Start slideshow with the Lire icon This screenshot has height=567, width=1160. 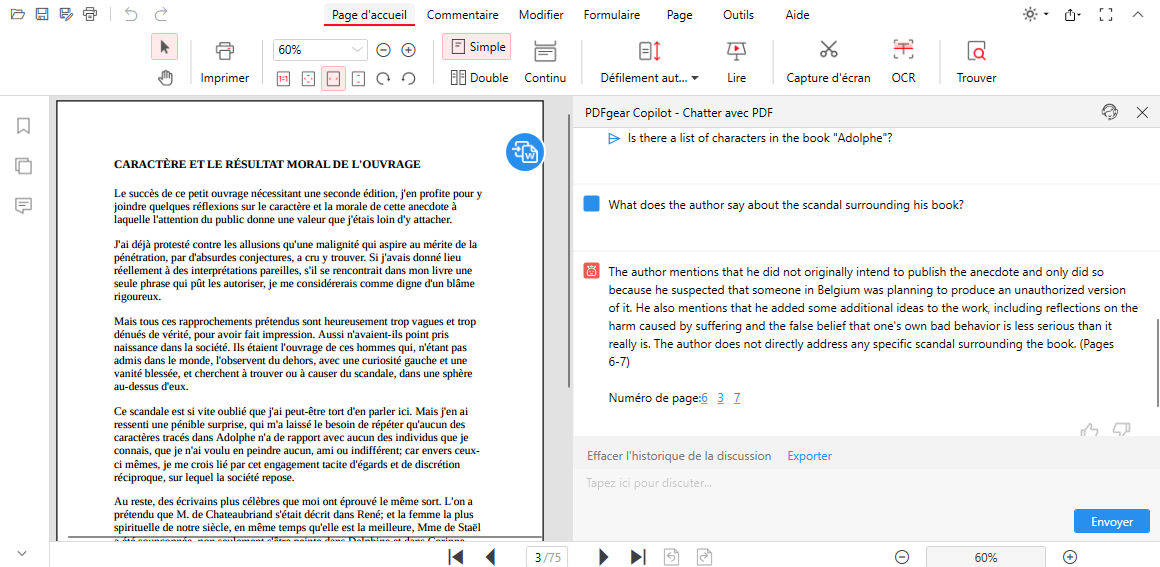(x=736, y=50)
